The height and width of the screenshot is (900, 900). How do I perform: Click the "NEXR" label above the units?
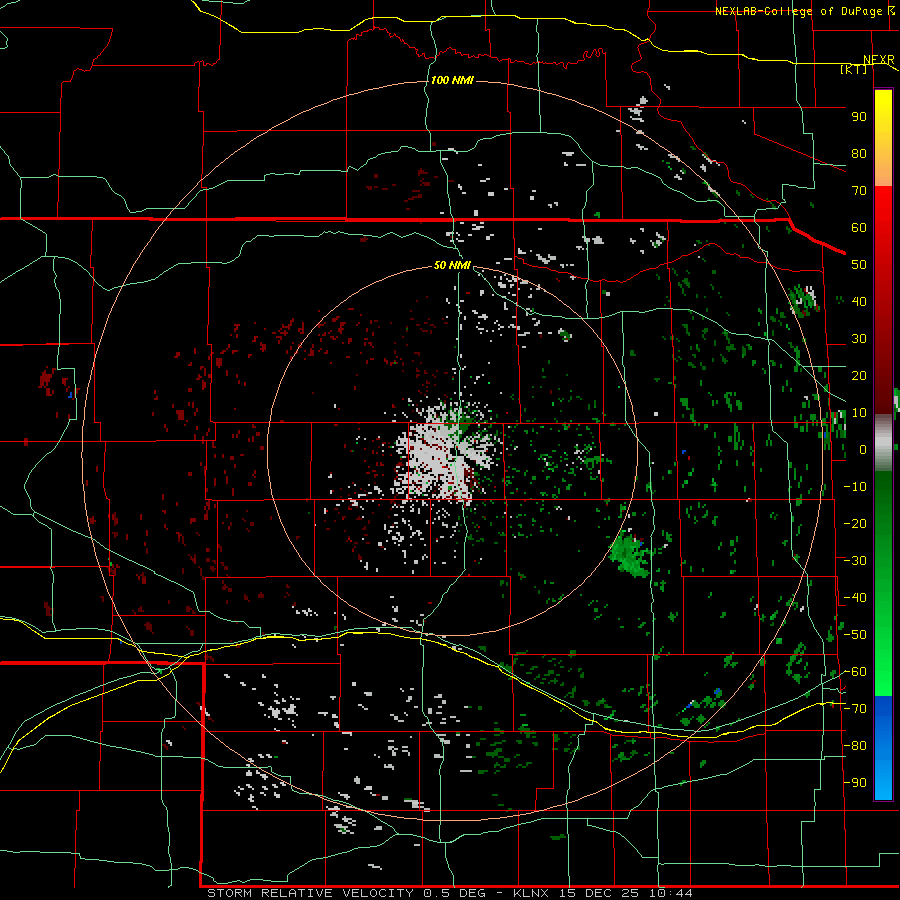878,60
